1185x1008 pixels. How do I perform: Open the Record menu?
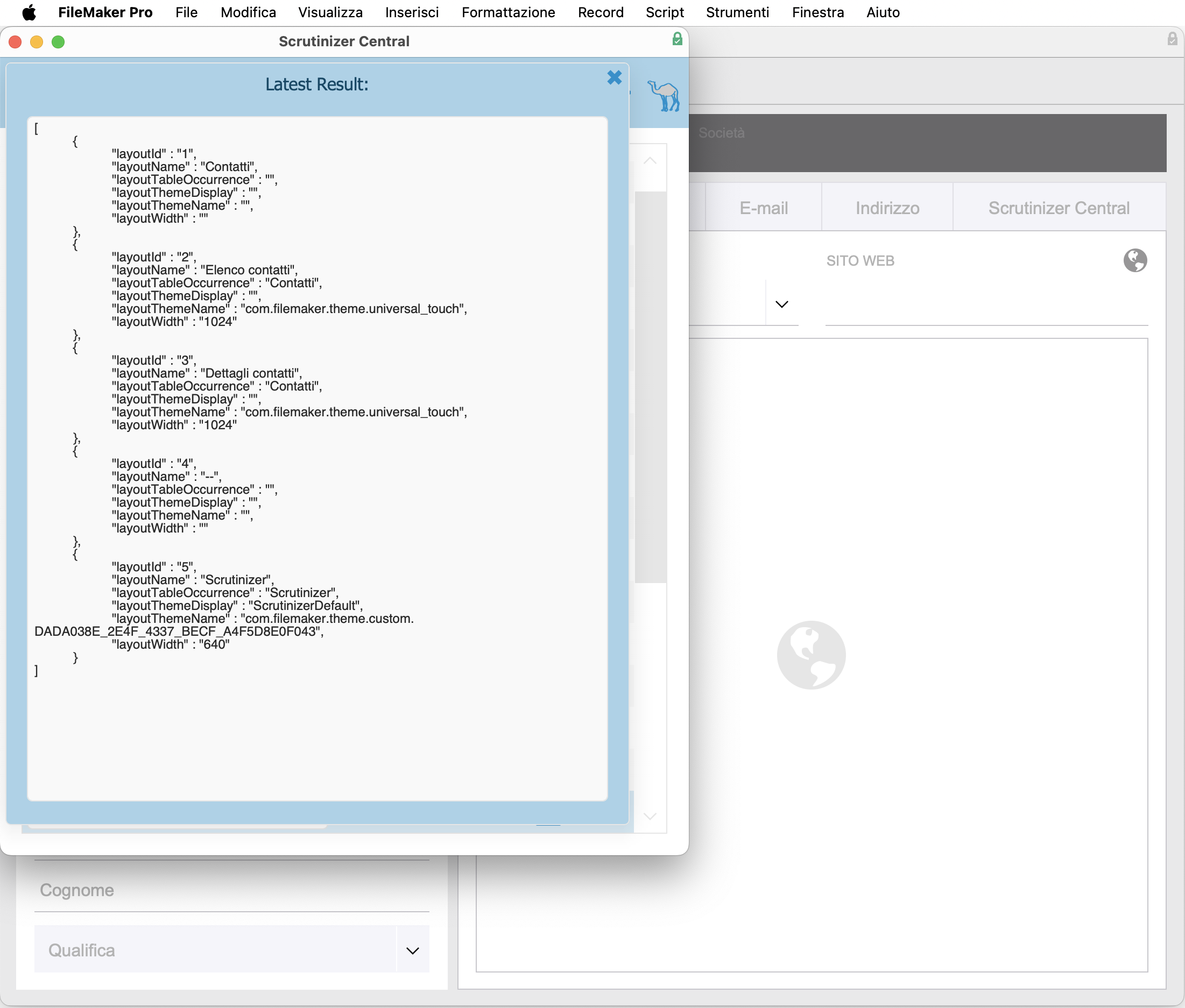pyautogui.click(x=600, y=12)
